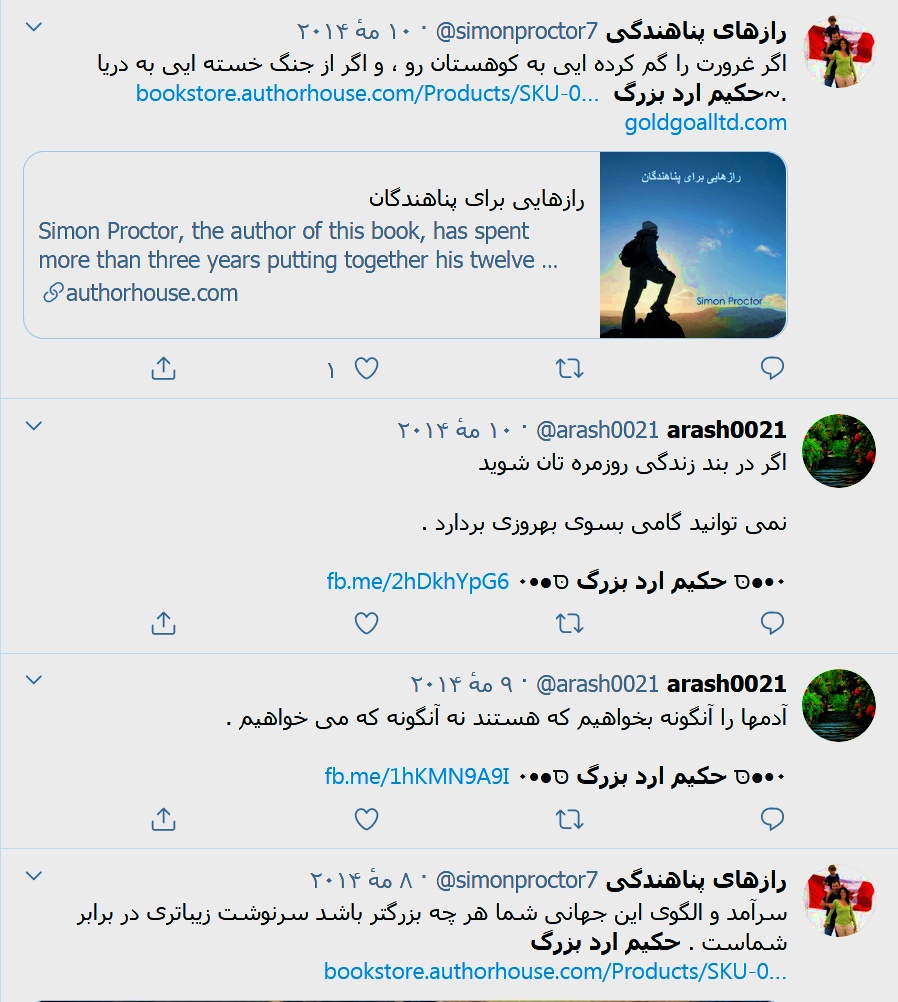Reply to the first simonproctor7 tweet

772,369
